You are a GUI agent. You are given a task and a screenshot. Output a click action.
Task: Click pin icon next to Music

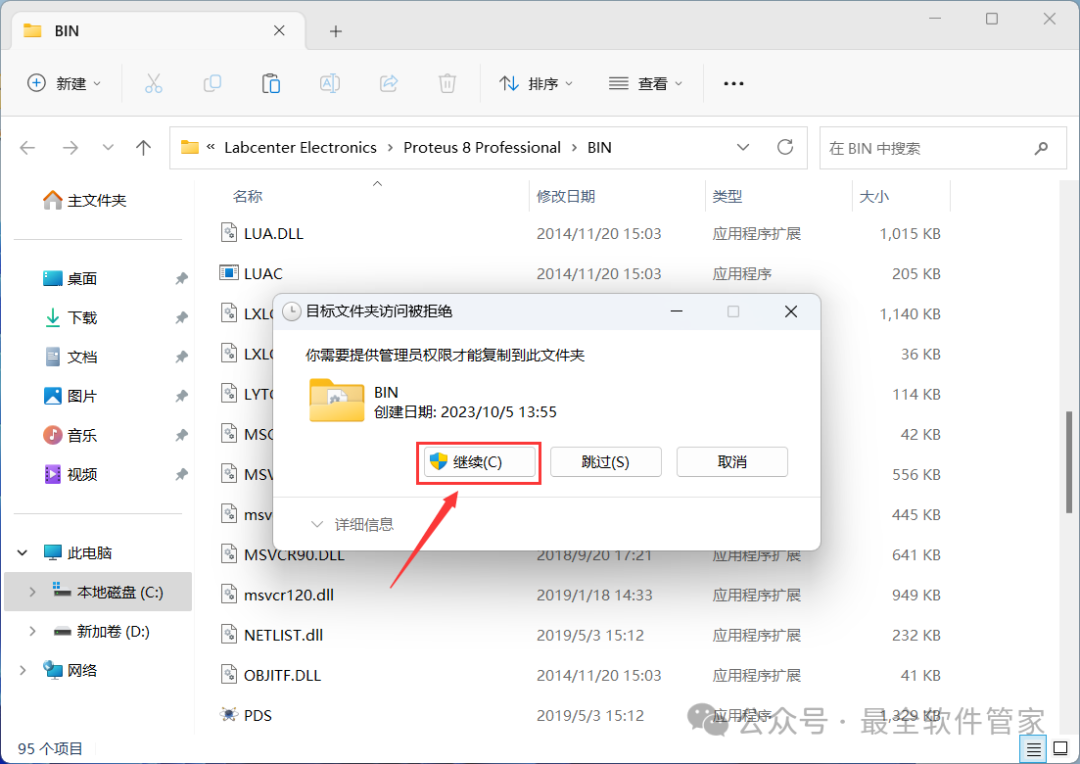click(x=180, y=435)
